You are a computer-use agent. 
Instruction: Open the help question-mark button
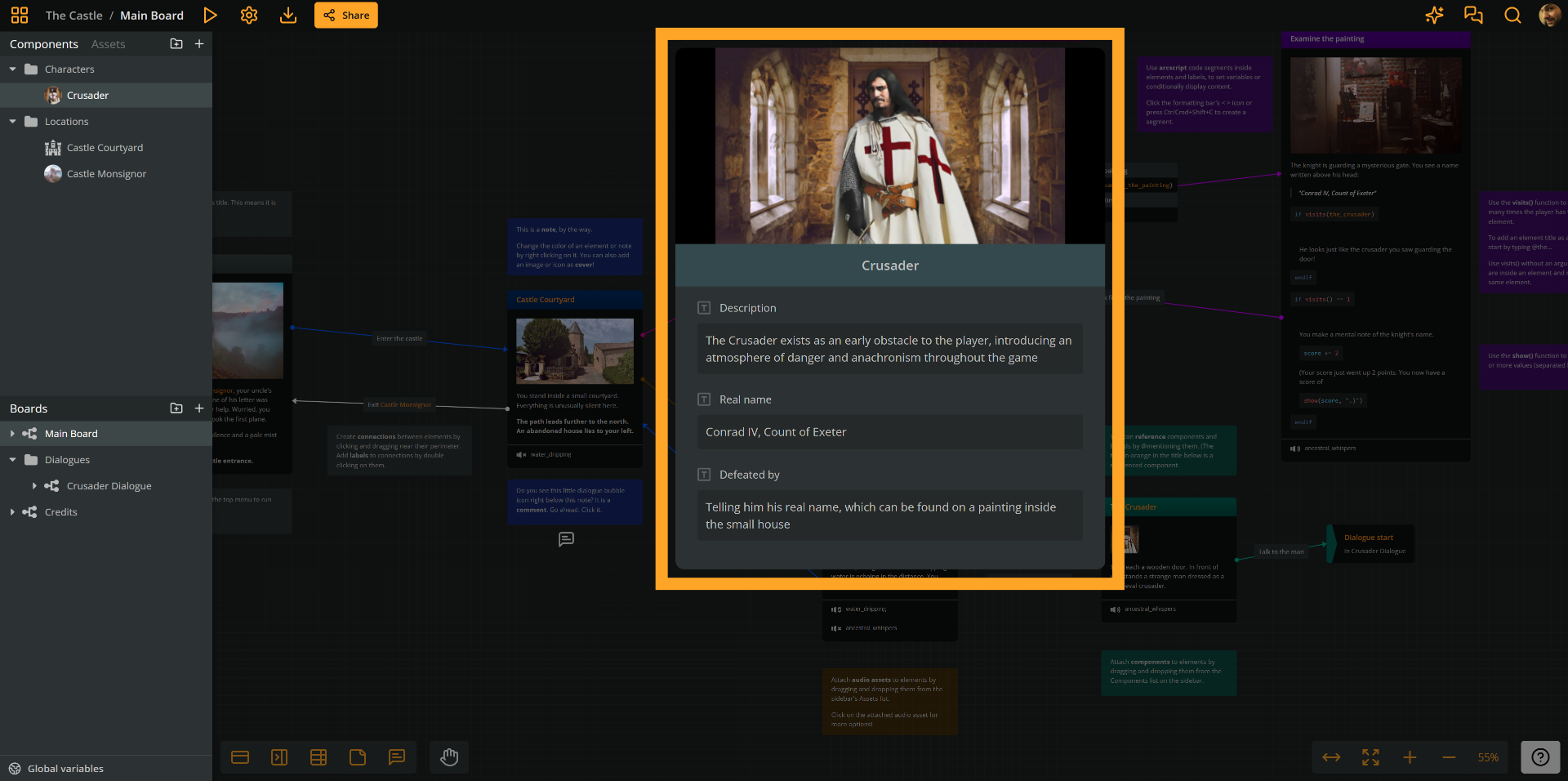click(x=1540, y=757)
